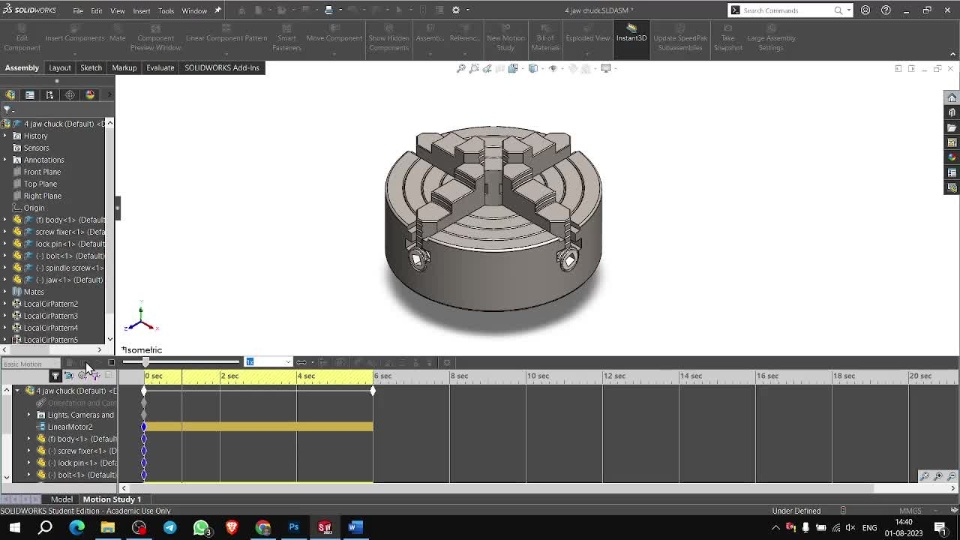The width and height of the screenshot is (960, 540).
Task: Open the ConfigurationManager tab icon
Action: click(50, 95)
